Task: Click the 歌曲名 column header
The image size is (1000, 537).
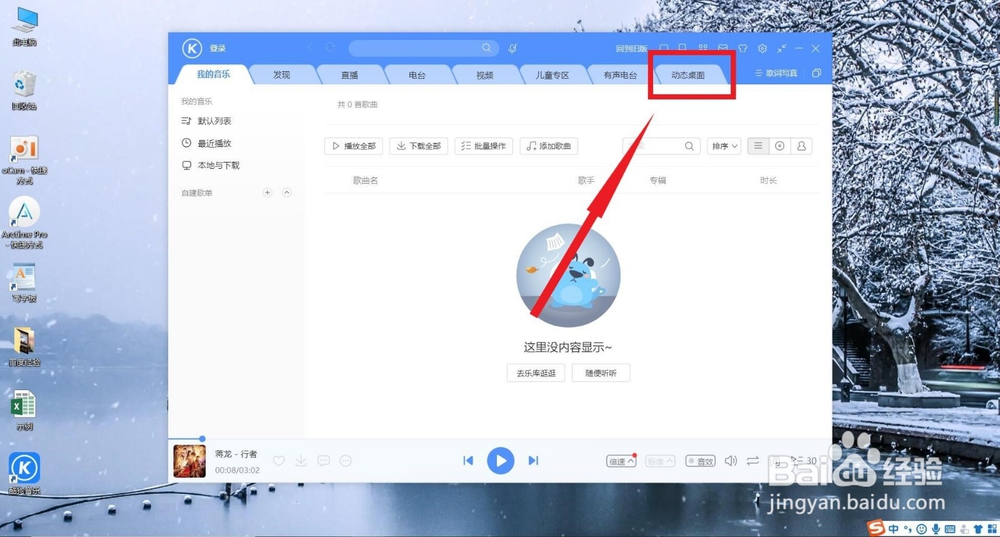Action: (x=365, y=180)
